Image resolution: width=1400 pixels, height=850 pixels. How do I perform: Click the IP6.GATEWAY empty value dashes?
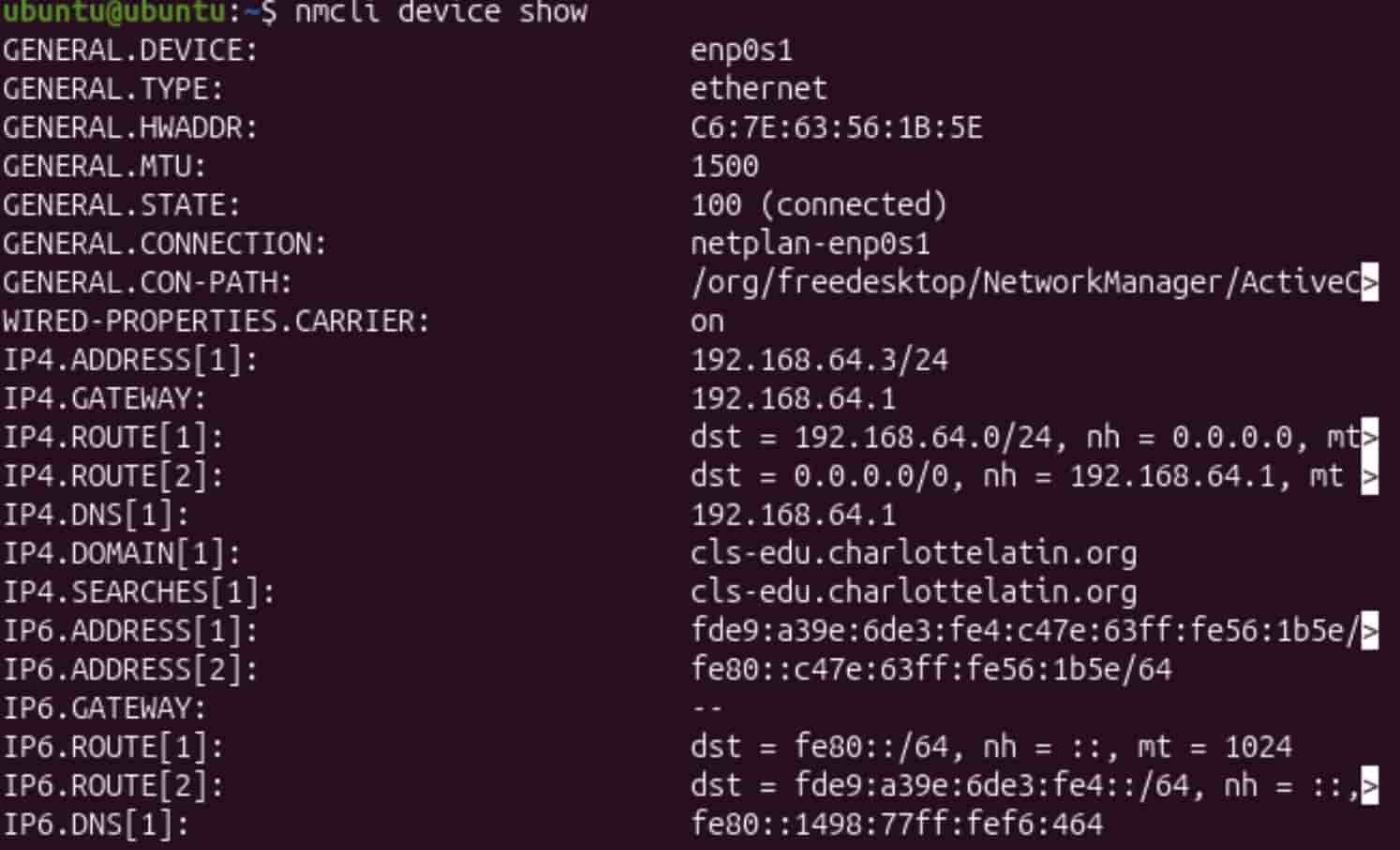click(707, 708)
